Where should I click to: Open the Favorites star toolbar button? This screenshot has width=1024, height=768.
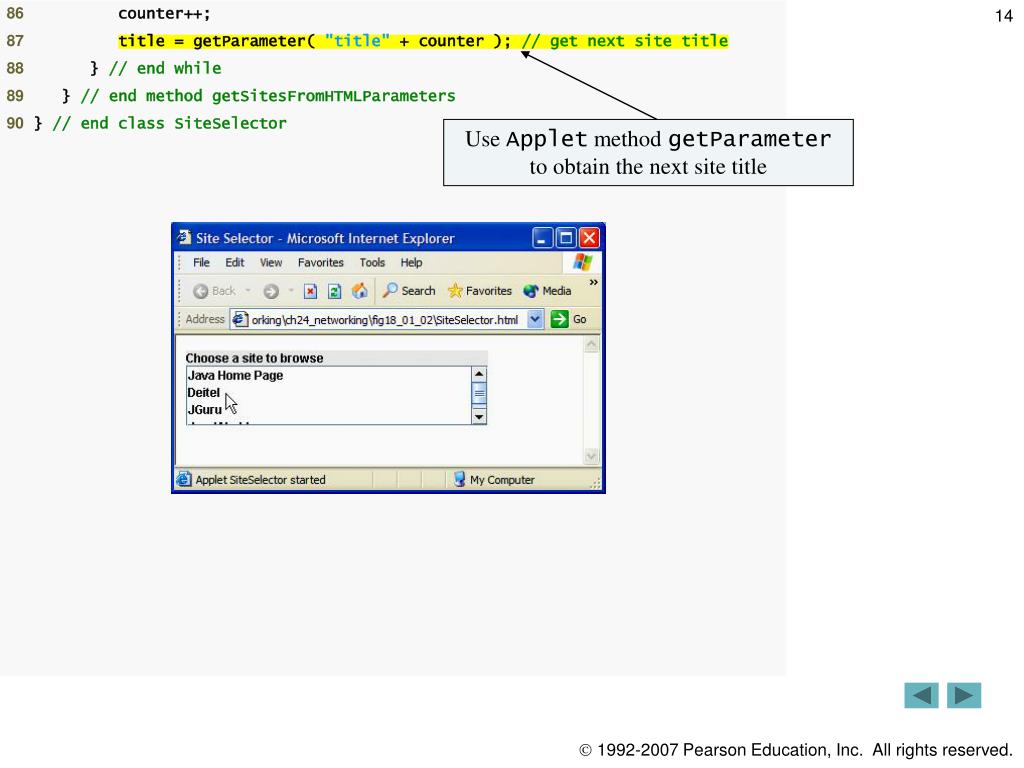click(x=480, y=291)
